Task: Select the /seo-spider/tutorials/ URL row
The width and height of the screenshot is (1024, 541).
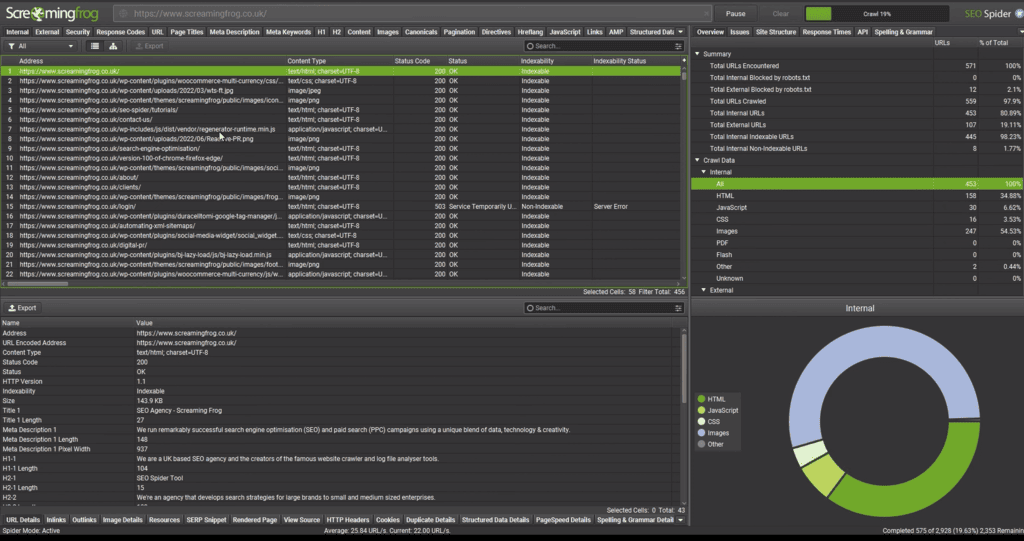Action: pos(340,110)
